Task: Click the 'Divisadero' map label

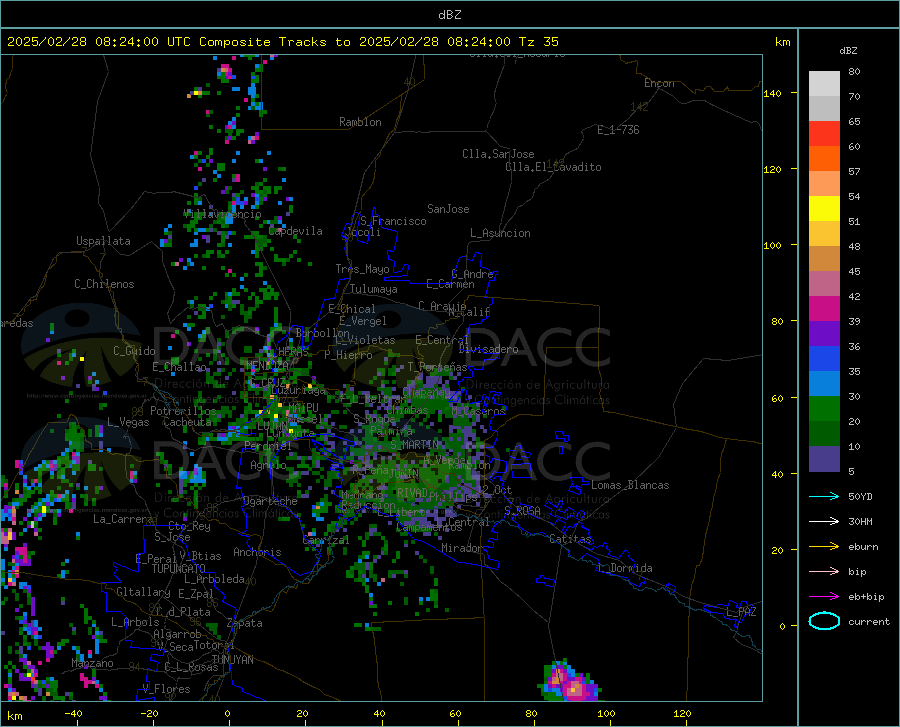Action: pos(488,349)
